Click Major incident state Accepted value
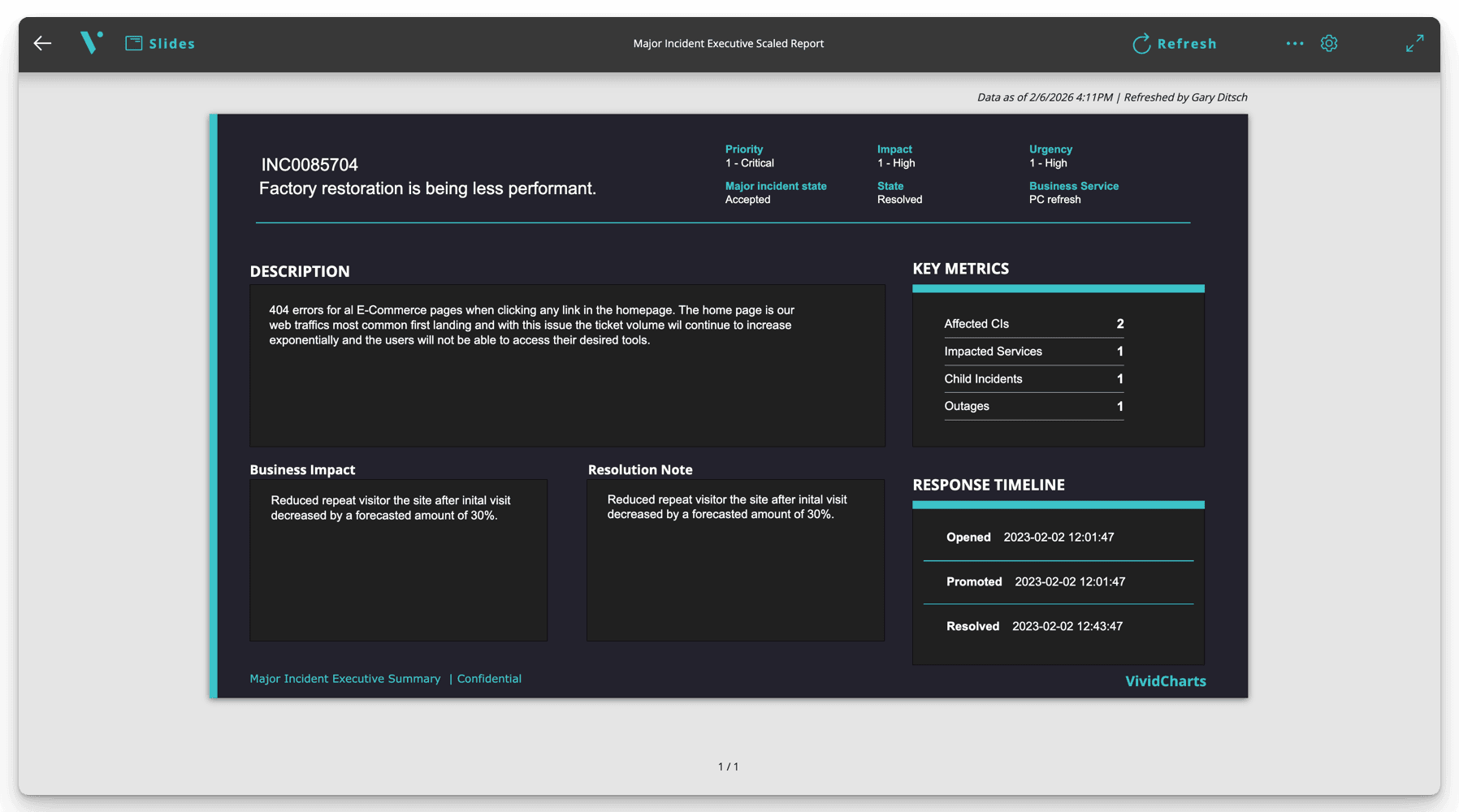 pos(747,200)
